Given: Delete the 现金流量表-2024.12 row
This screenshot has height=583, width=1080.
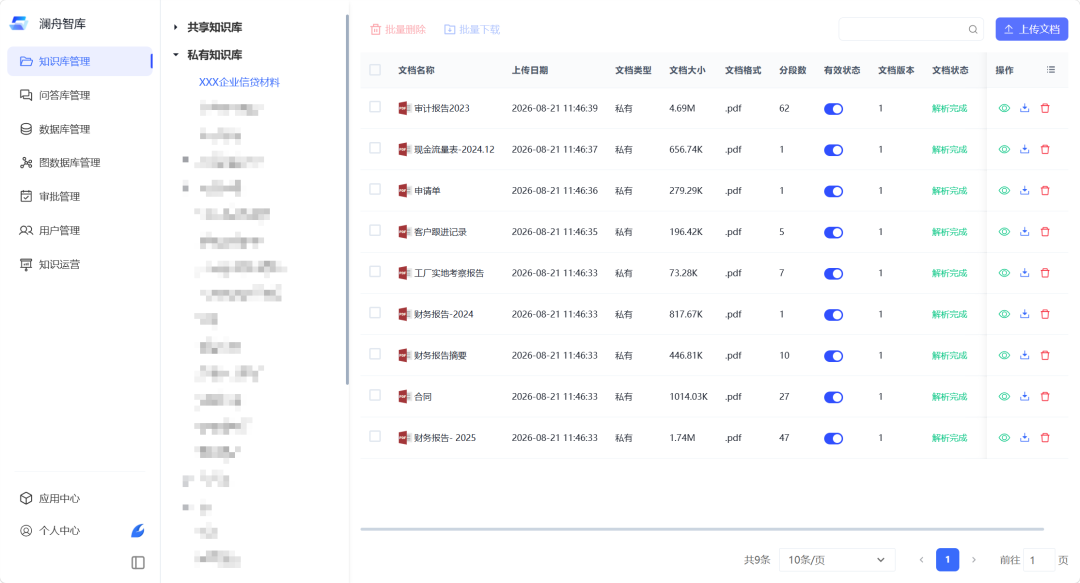Looking at the screenshot, I should tap(1045, 150).
